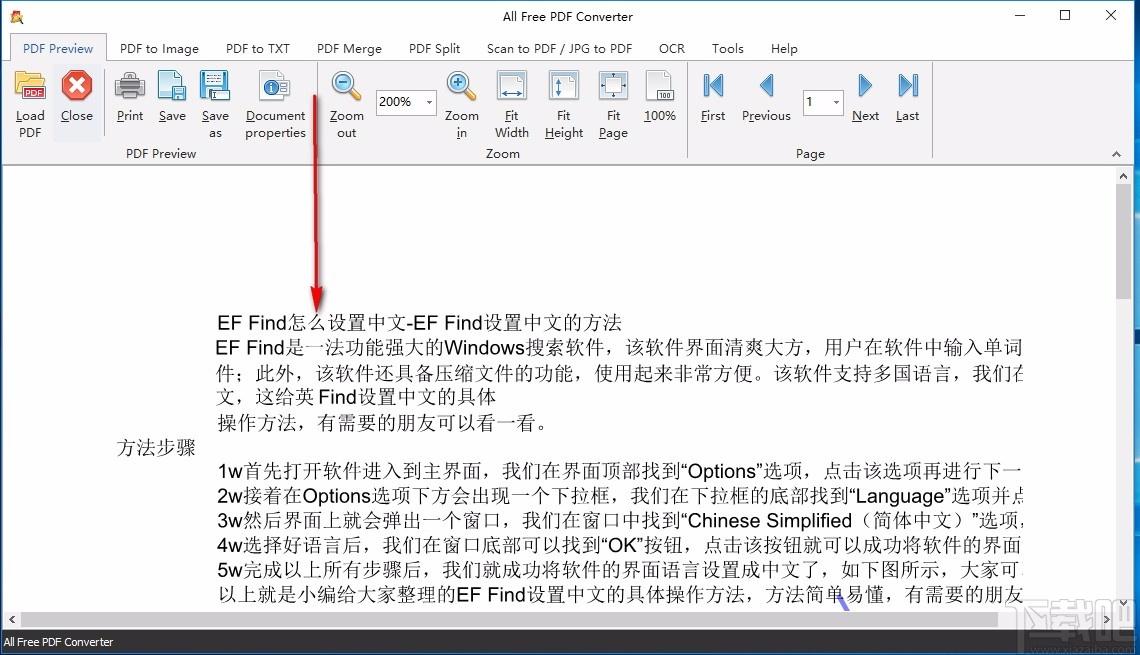Click the Zoom out magnifier
The image size is (1140, 655).
tap(346, 86)
